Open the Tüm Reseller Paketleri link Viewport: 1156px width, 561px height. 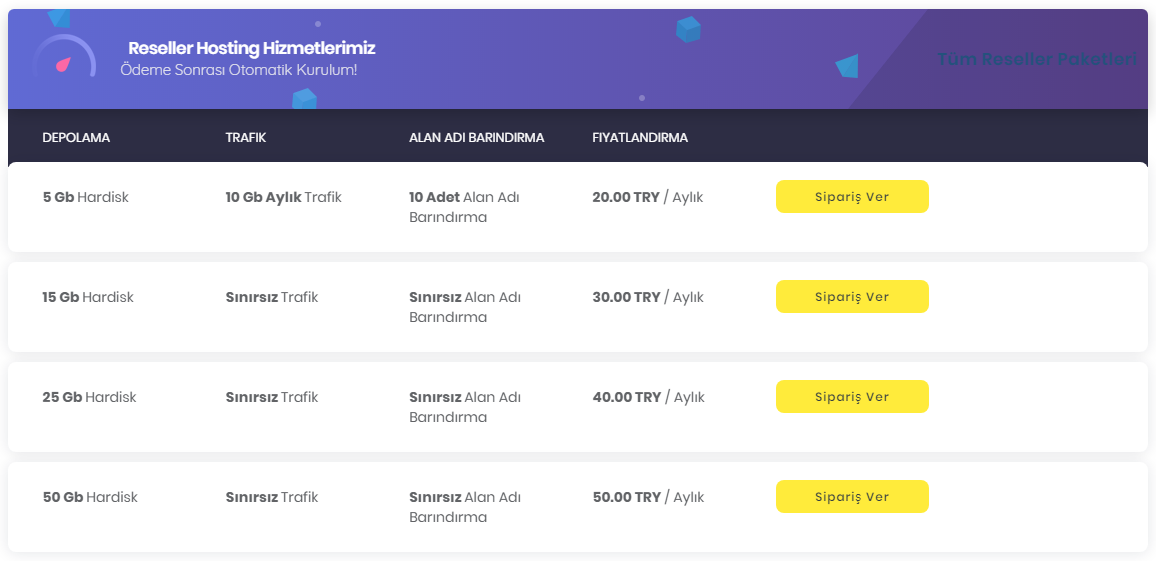point(1037,59)
